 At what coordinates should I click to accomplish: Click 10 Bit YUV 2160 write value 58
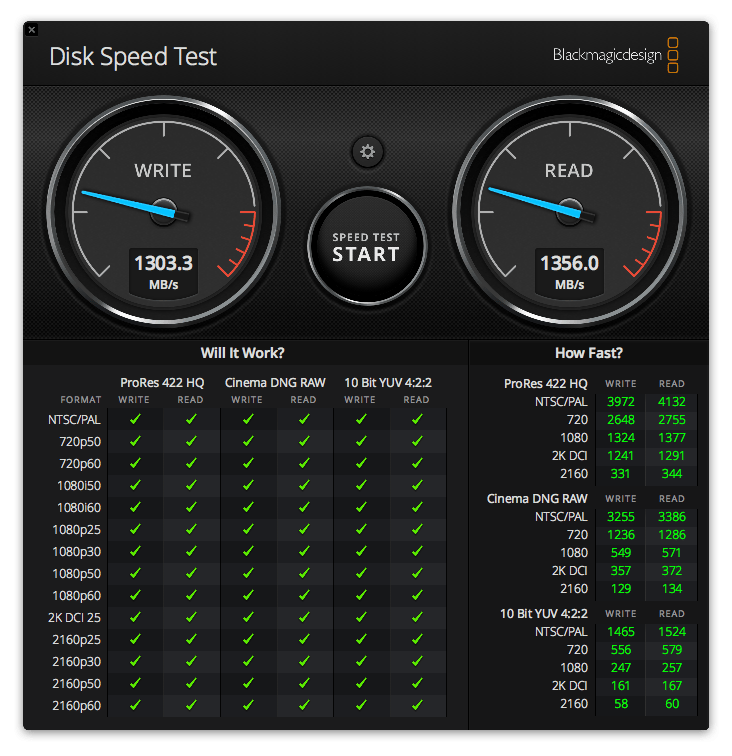click(621, 704)
